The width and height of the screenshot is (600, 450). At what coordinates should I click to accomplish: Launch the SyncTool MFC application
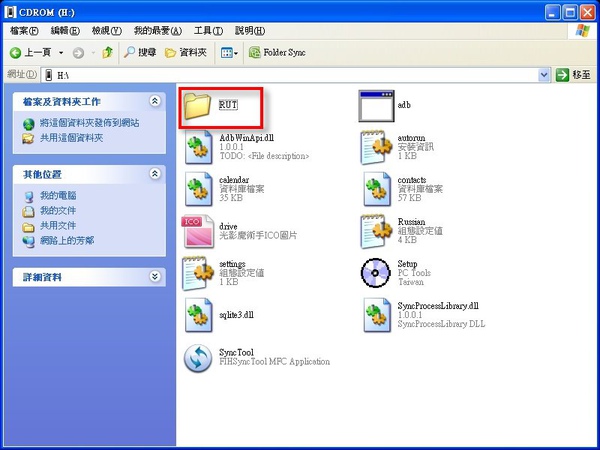tap(198, 358)
